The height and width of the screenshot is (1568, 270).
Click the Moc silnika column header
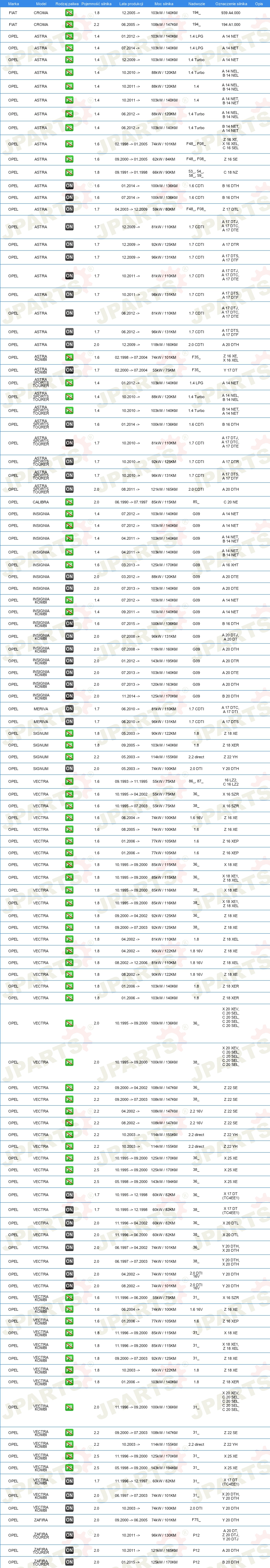coord(164,4)
